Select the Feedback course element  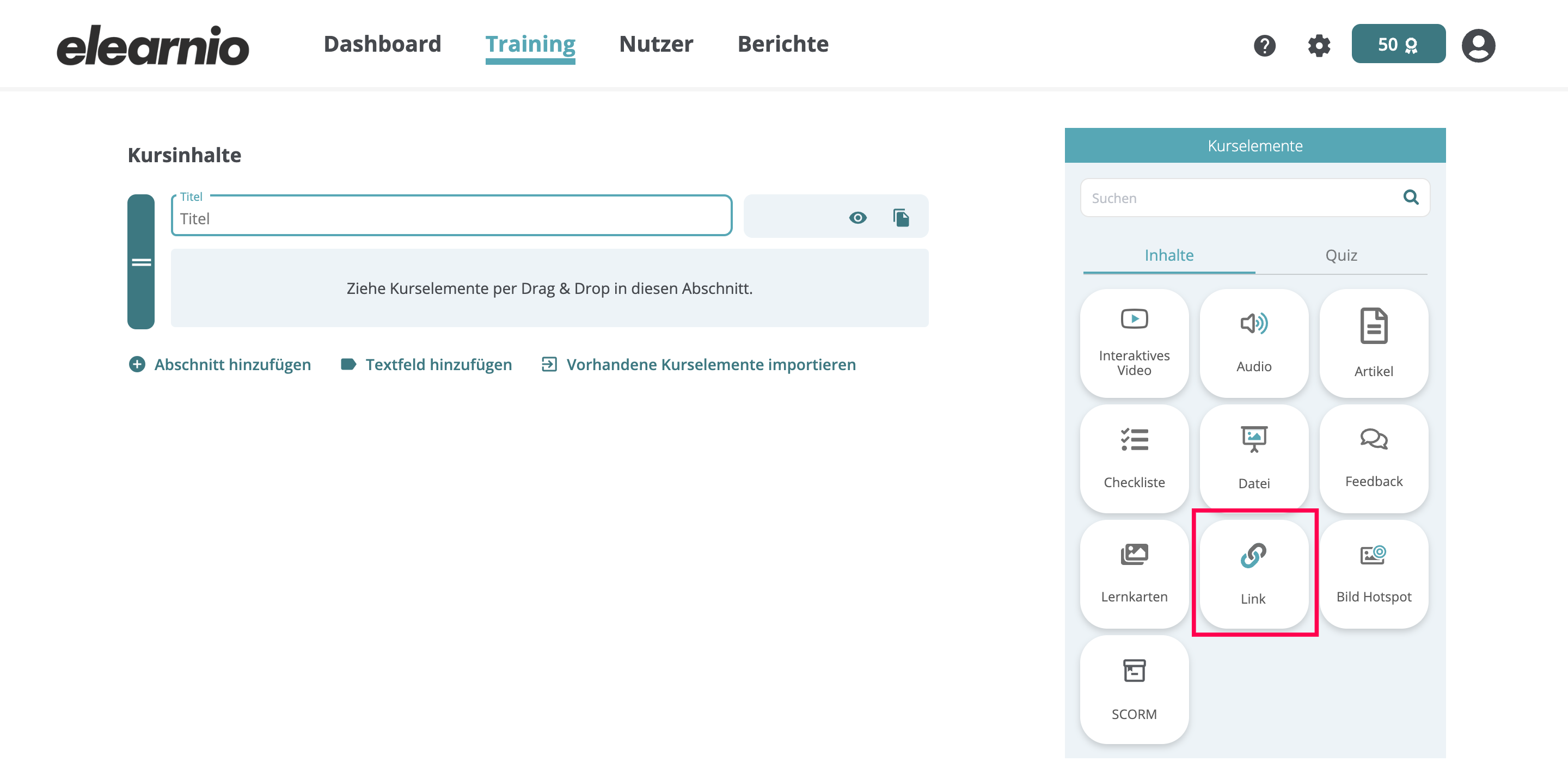pos(1374,458)
